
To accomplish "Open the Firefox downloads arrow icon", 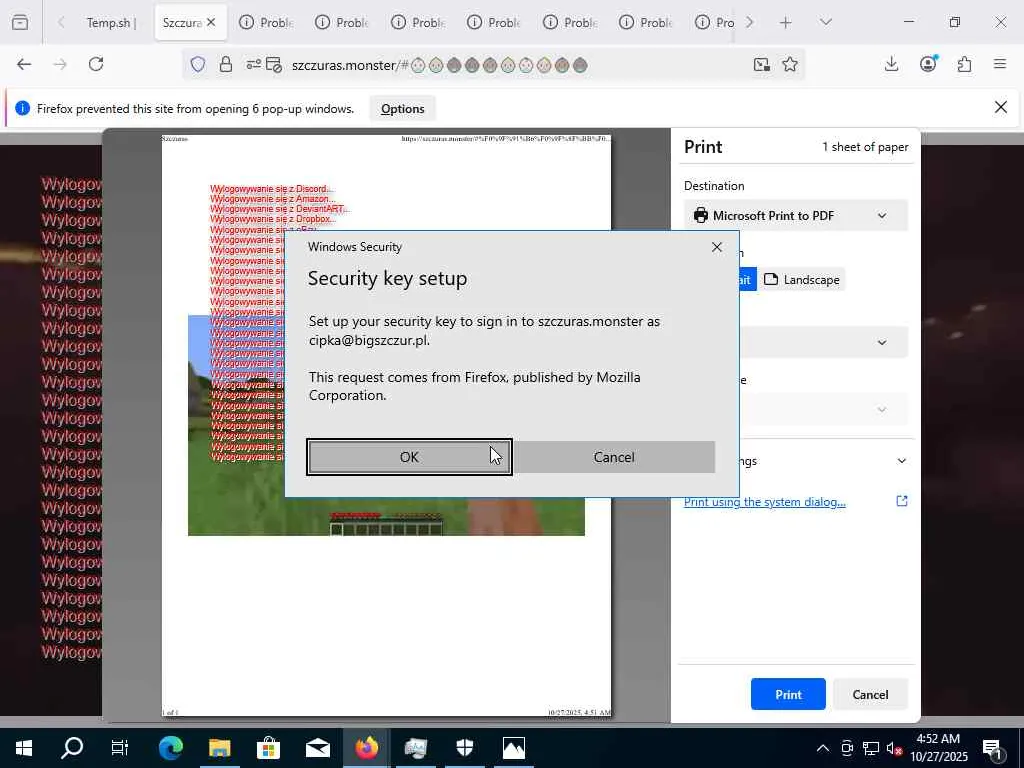I will pos(891,64).
